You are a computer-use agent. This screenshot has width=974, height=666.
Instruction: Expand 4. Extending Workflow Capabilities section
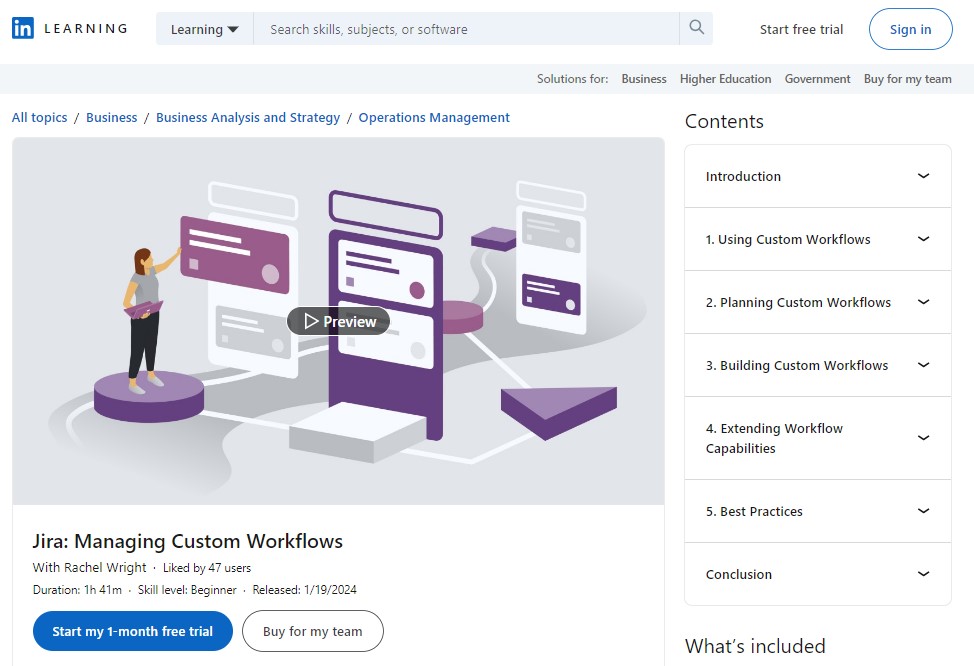[817, 438]
